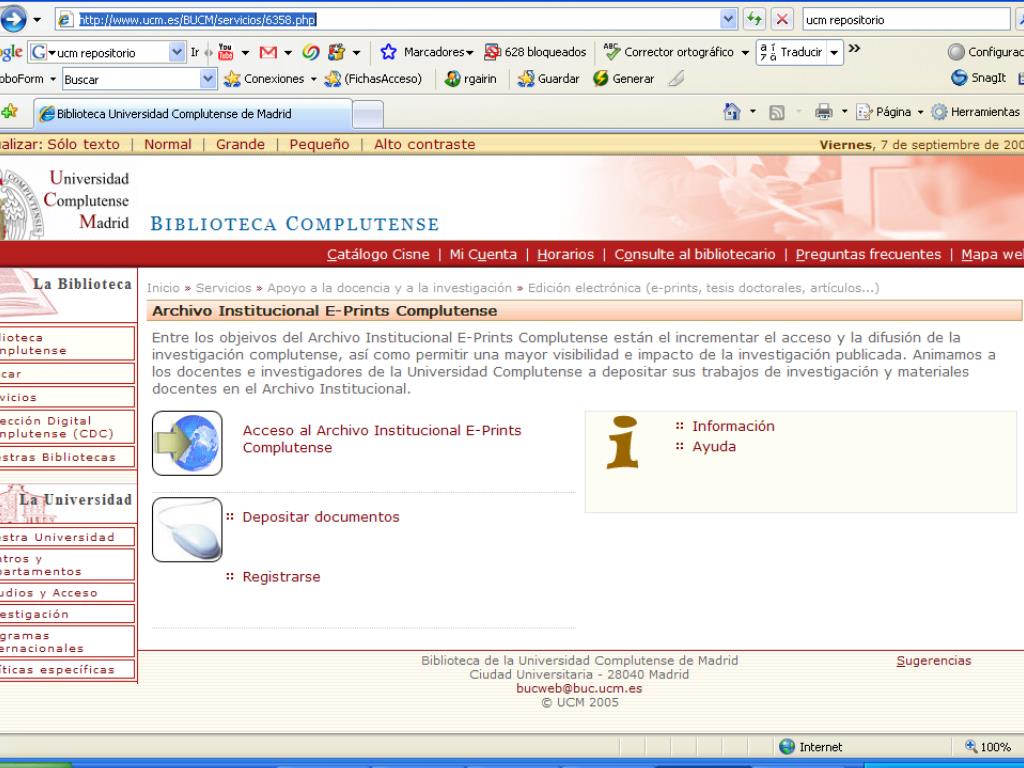
Task: Click Corrector ortográfico spell check icon
Action: (612, 52)
